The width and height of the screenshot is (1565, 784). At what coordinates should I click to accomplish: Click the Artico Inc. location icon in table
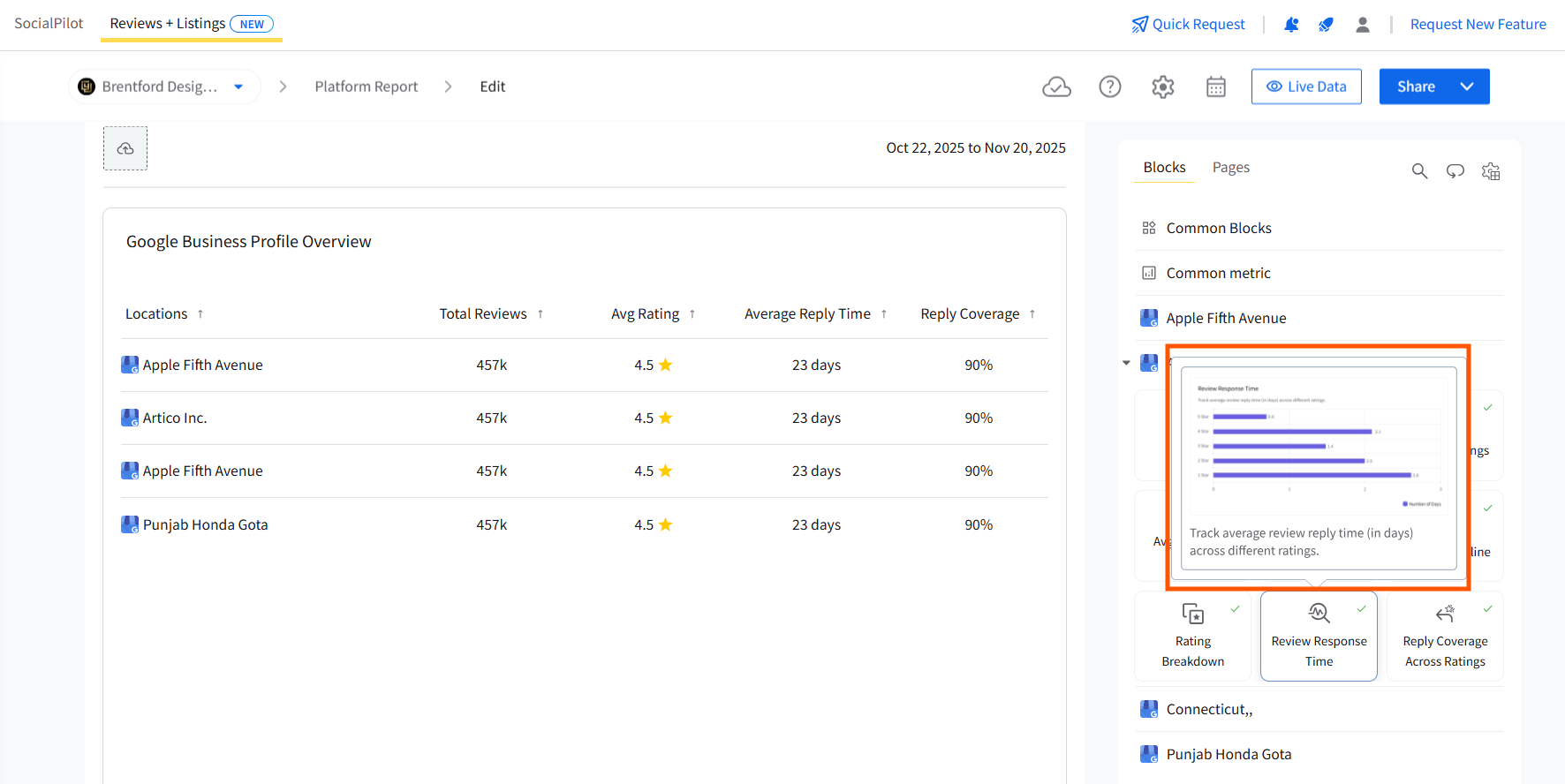130,418
